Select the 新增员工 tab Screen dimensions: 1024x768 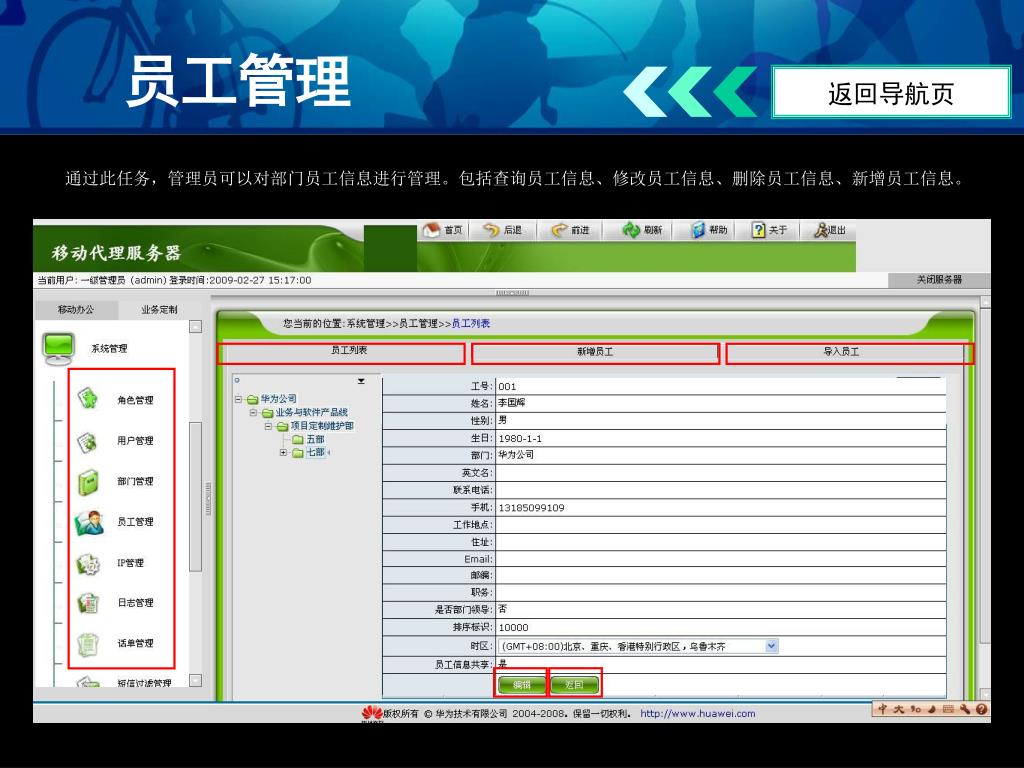(595, 353)
